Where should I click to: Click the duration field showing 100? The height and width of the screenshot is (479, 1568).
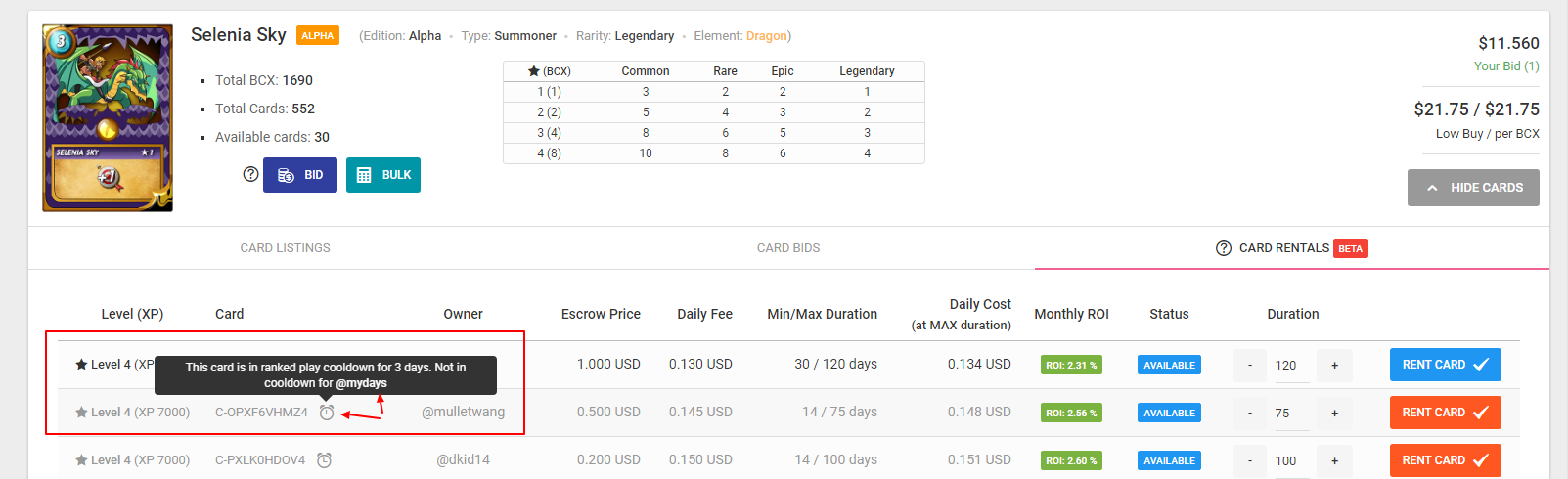pos(1290,461)
